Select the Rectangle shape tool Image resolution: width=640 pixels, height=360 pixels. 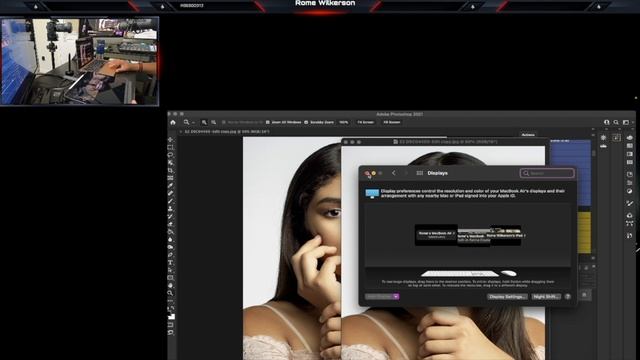pos(171,278)
